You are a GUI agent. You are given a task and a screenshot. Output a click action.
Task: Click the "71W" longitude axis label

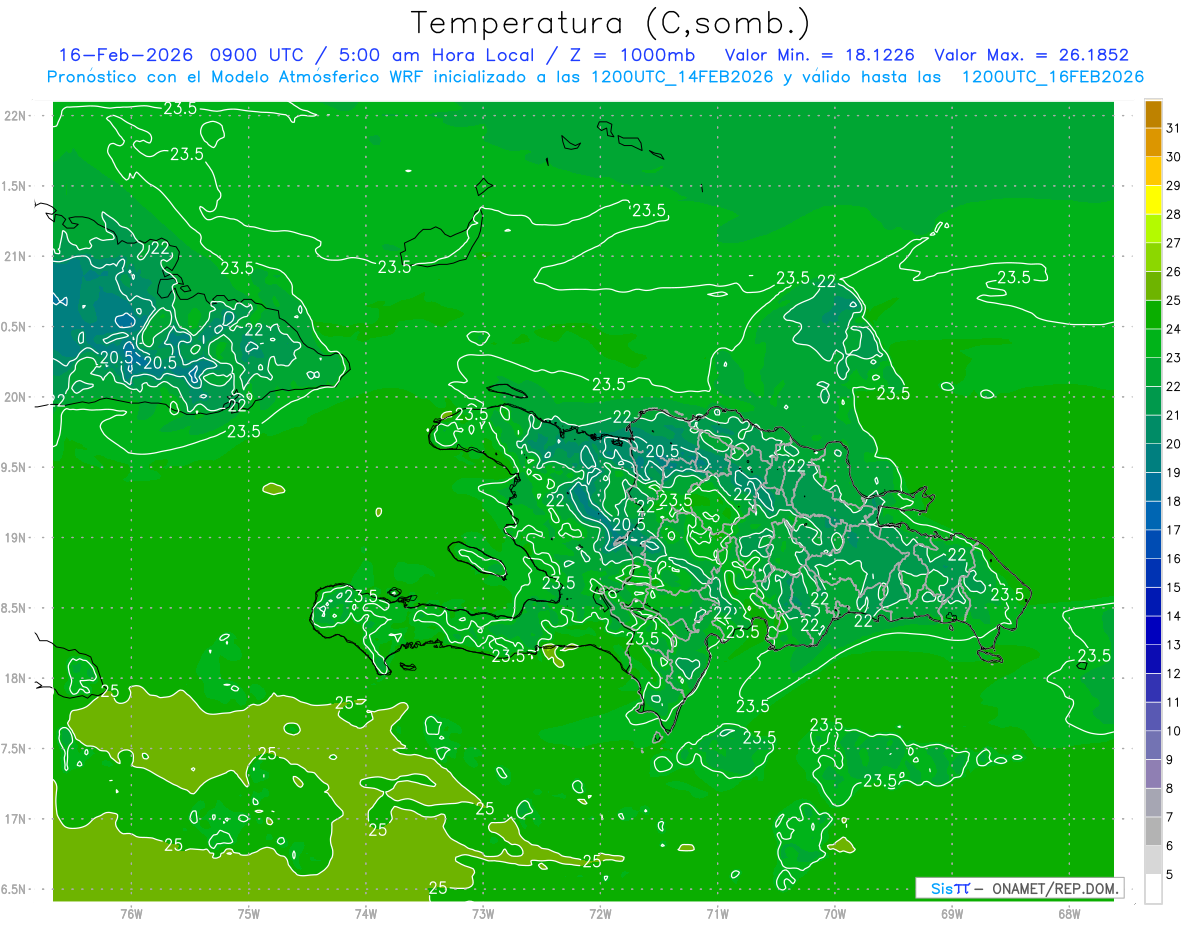point(717,914)
